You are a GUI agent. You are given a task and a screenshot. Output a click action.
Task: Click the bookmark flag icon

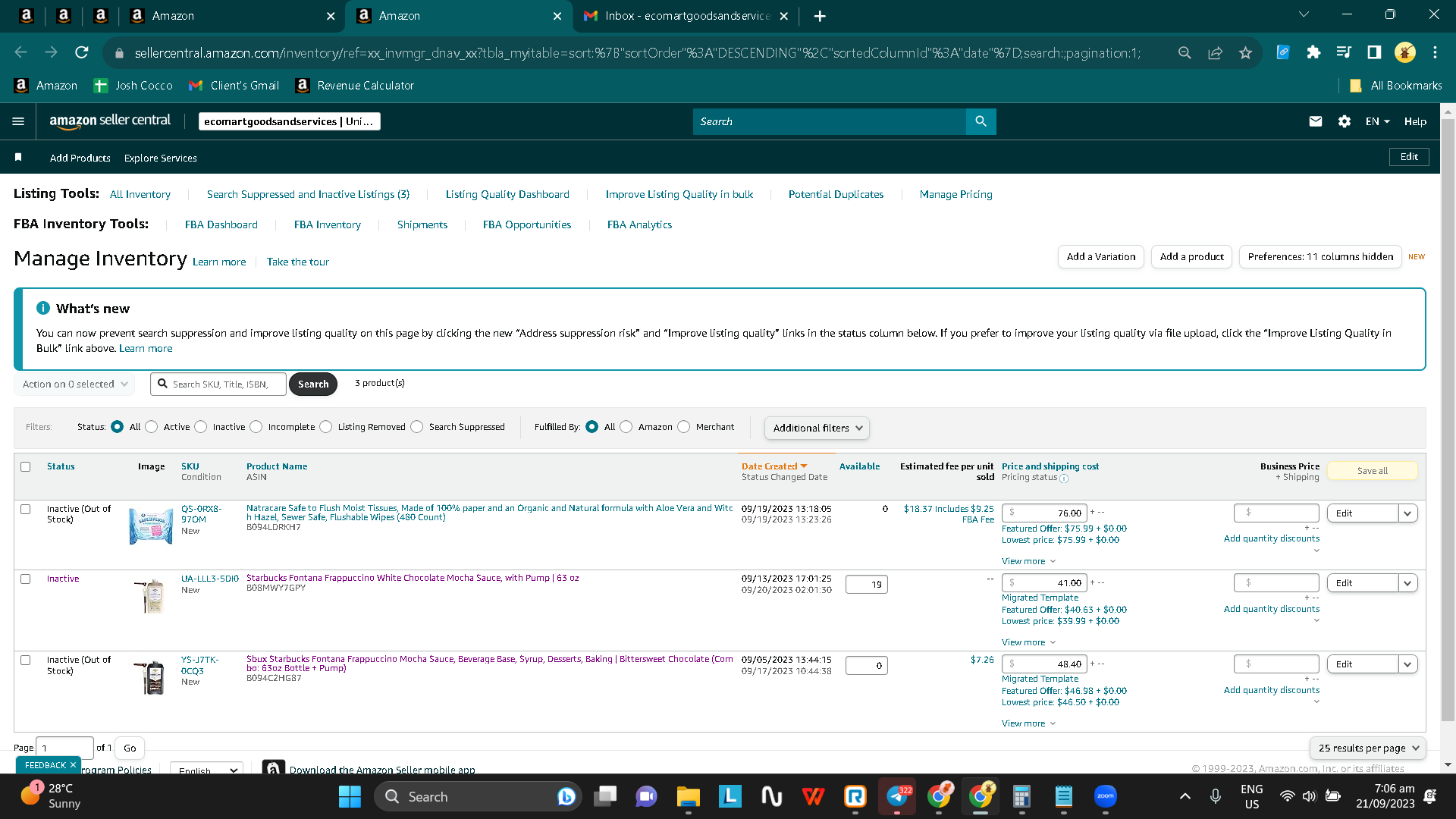(18, 157)
